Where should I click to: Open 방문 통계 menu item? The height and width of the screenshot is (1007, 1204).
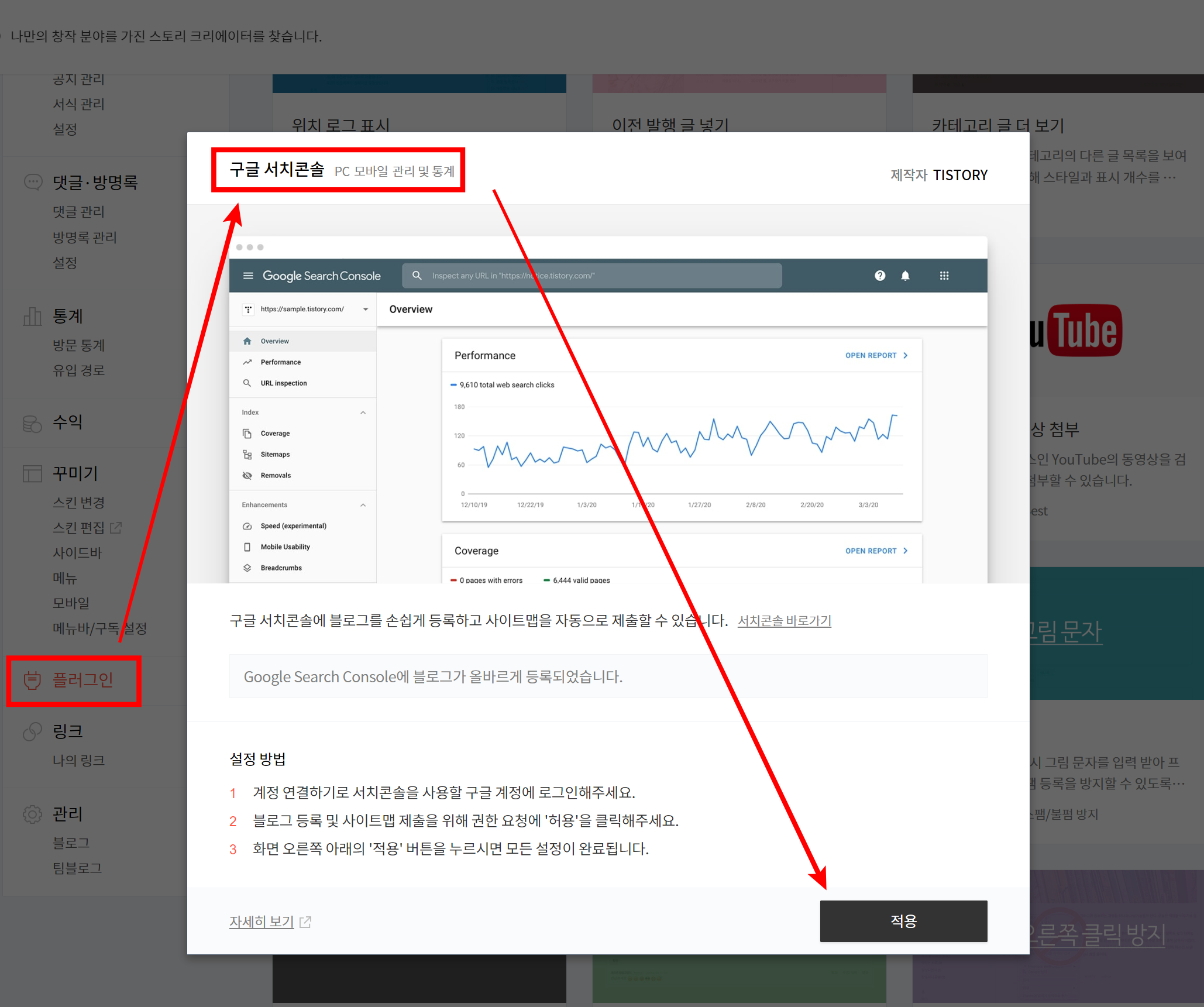(78, 345)
